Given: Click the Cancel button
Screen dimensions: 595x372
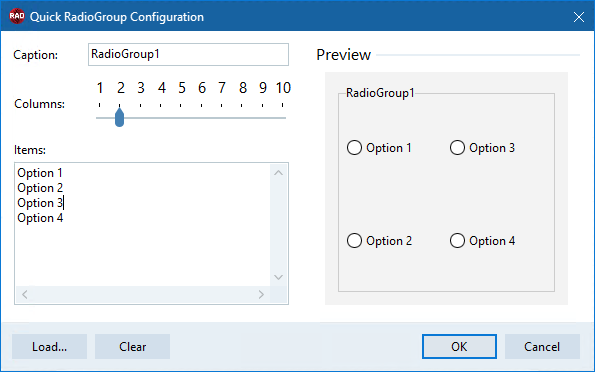Looking at the screenshot, I should tap(542, 347).
